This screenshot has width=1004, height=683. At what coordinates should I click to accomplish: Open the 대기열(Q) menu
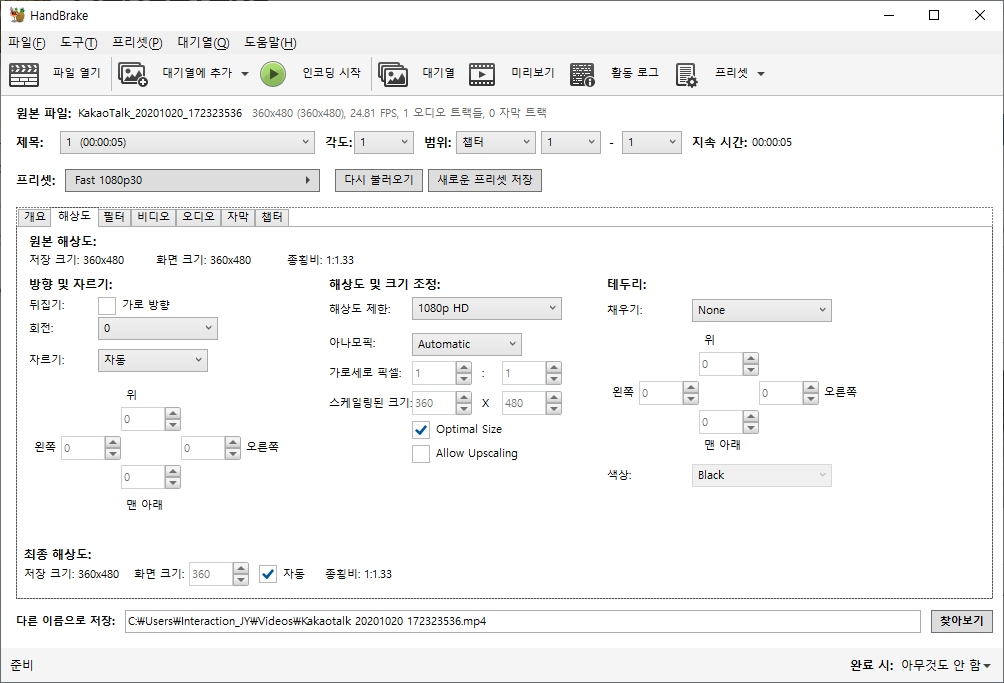(x=203, y=43)
